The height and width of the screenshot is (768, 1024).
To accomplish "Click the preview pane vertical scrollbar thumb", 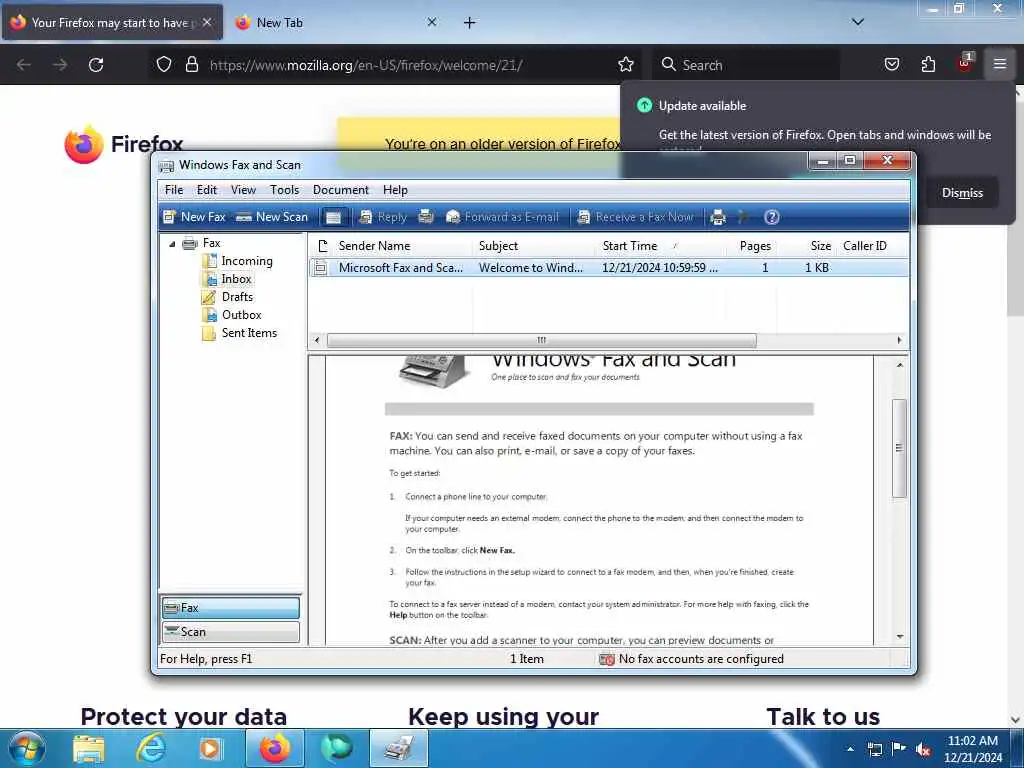I will pyautogui.click(x=899, y=448).
